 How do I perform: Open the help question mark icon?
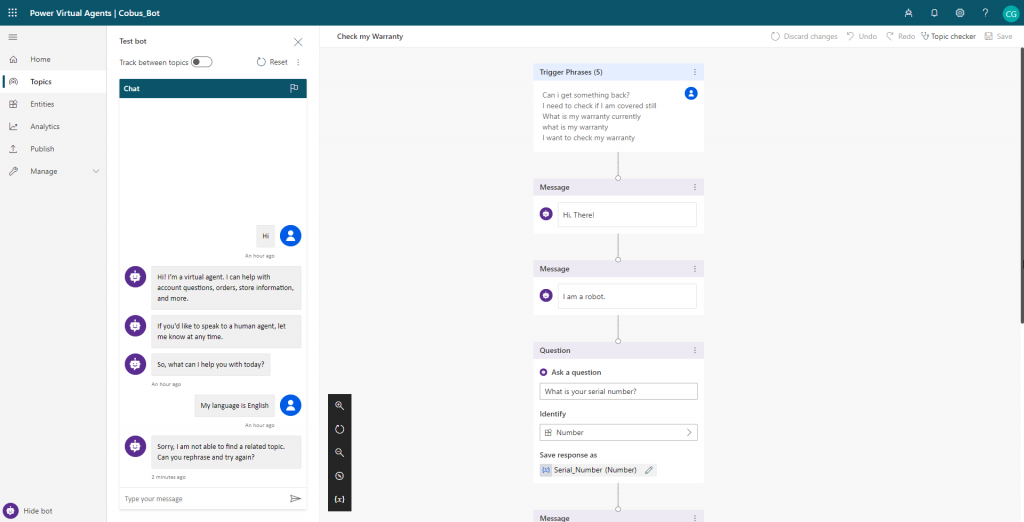(x=985, y=13)
